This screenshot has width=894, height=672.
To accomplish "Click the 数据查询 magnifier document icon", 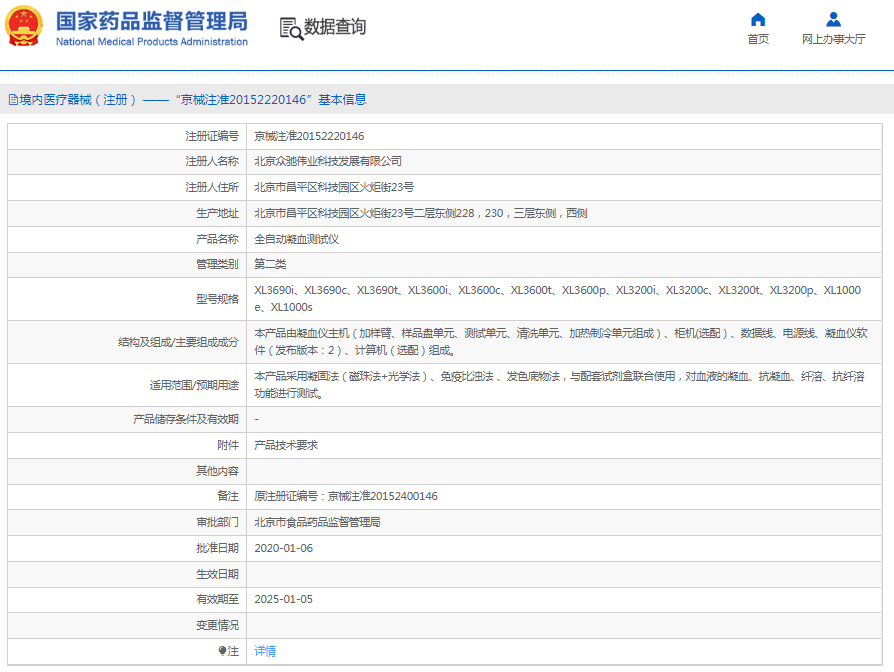I will 291,28.
